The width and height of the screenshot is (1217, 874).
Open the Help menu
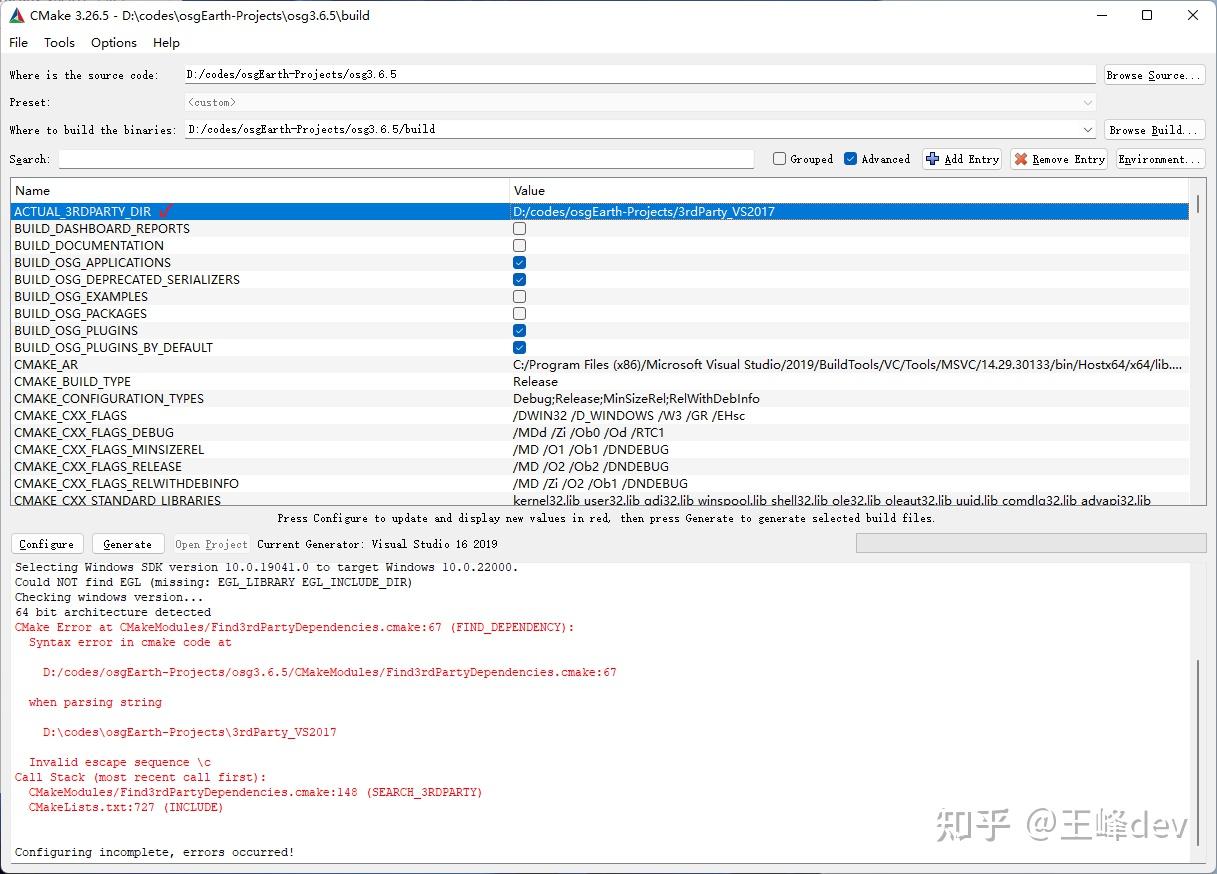pos(166,42)
